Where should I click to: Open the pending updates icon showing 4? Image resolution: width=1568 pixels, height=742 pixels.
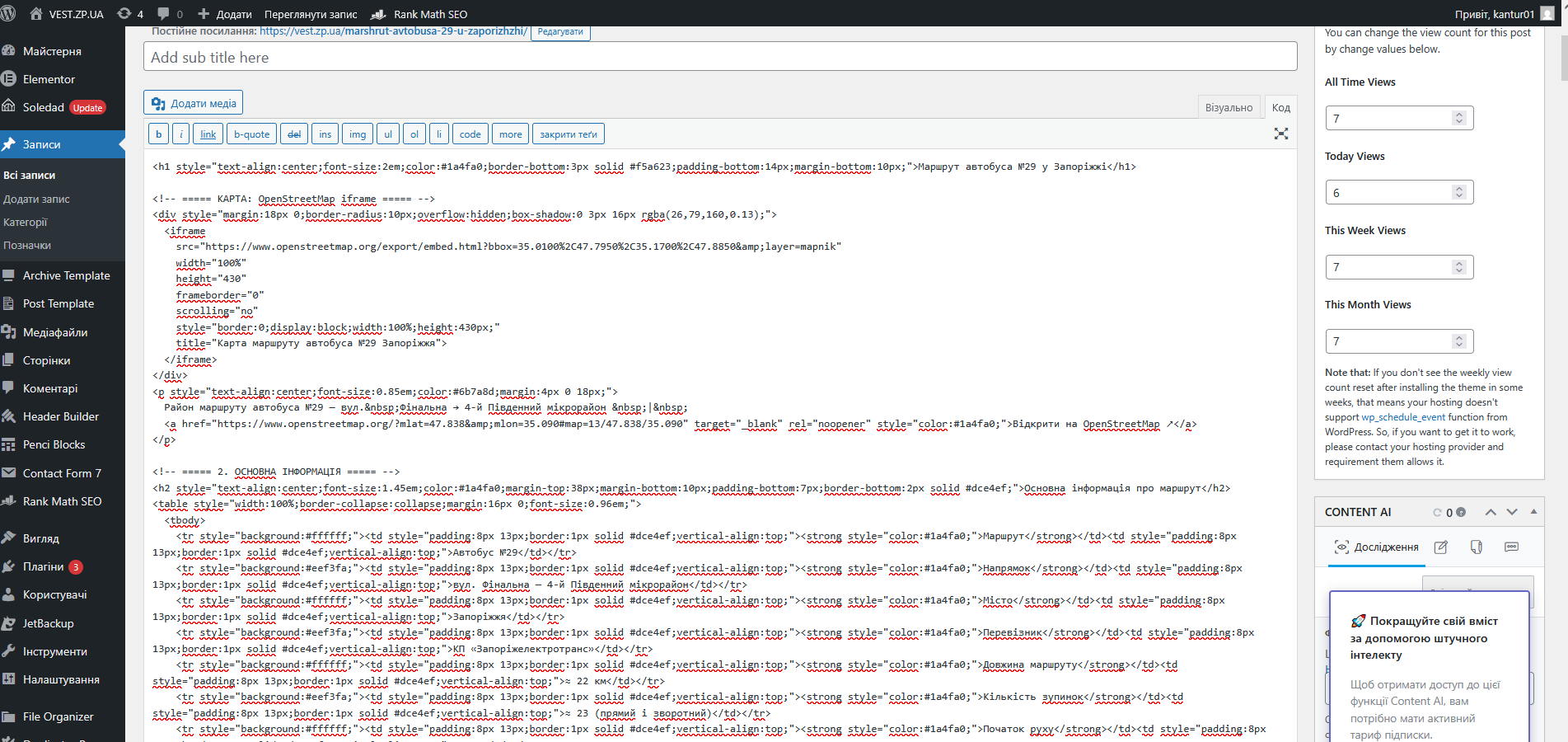[x=130, y=14]
